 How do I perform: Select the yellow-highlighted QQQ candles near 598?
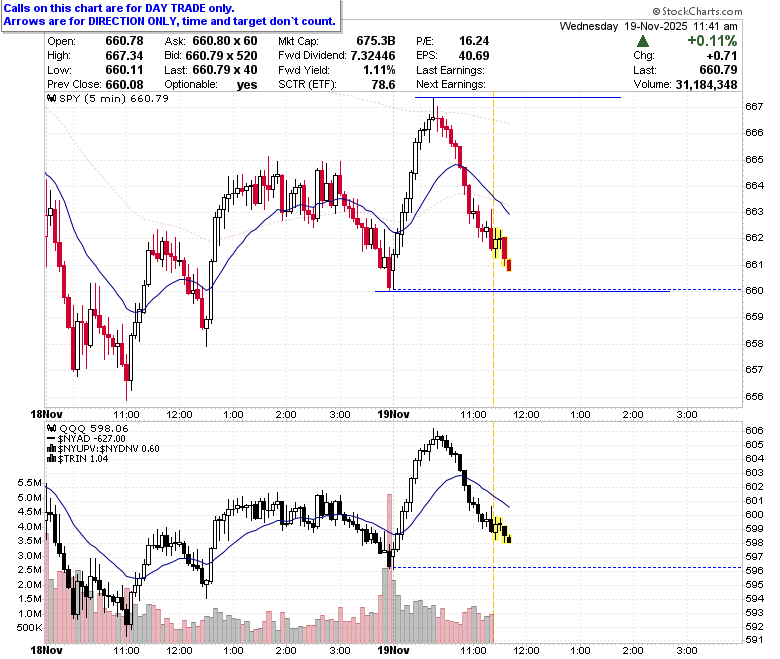click(501, 530)
